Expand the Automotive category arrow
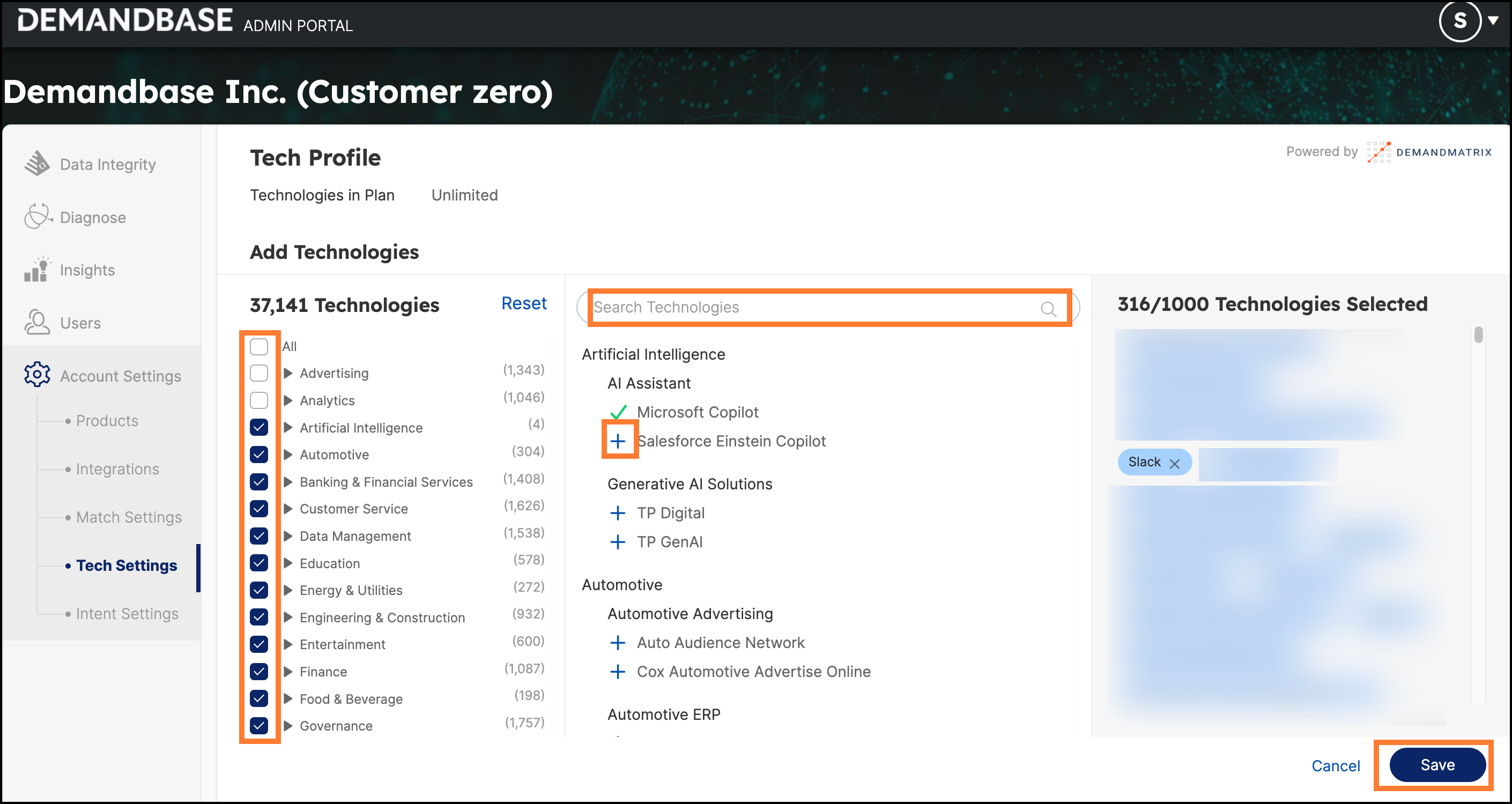 (288, 455)
